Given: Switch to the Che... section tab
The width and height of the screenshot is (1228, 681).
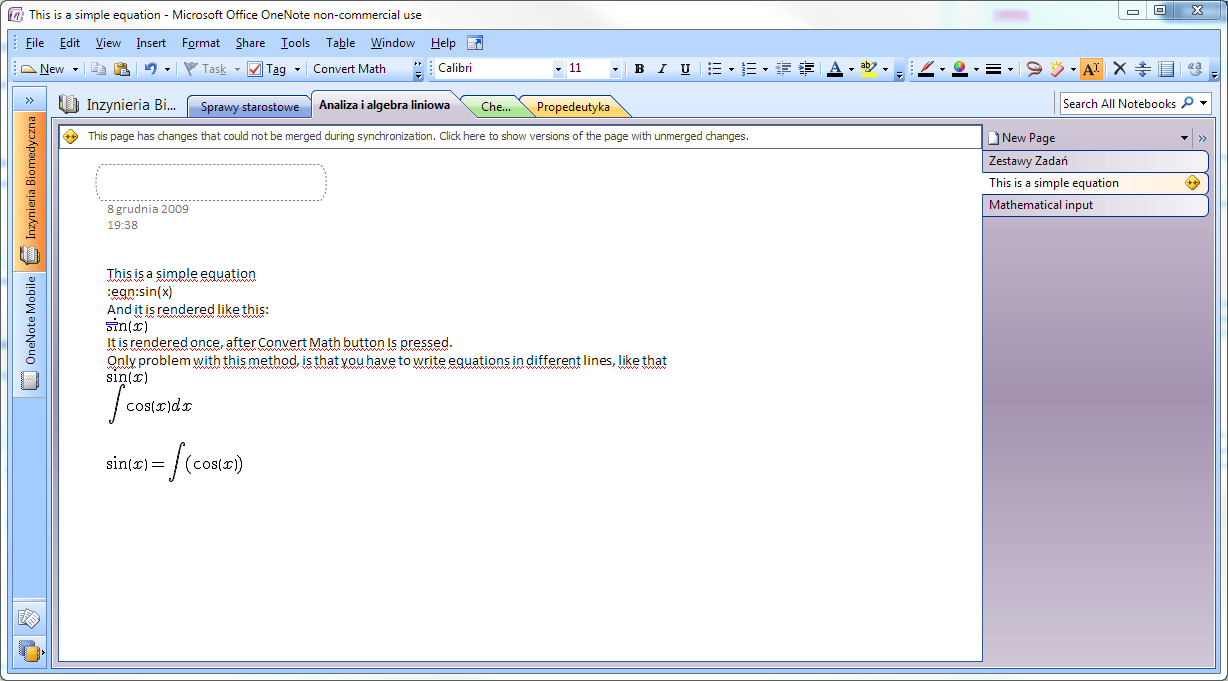Looking at the screenshot, I should pyautogui.click(x=495, y=107).
